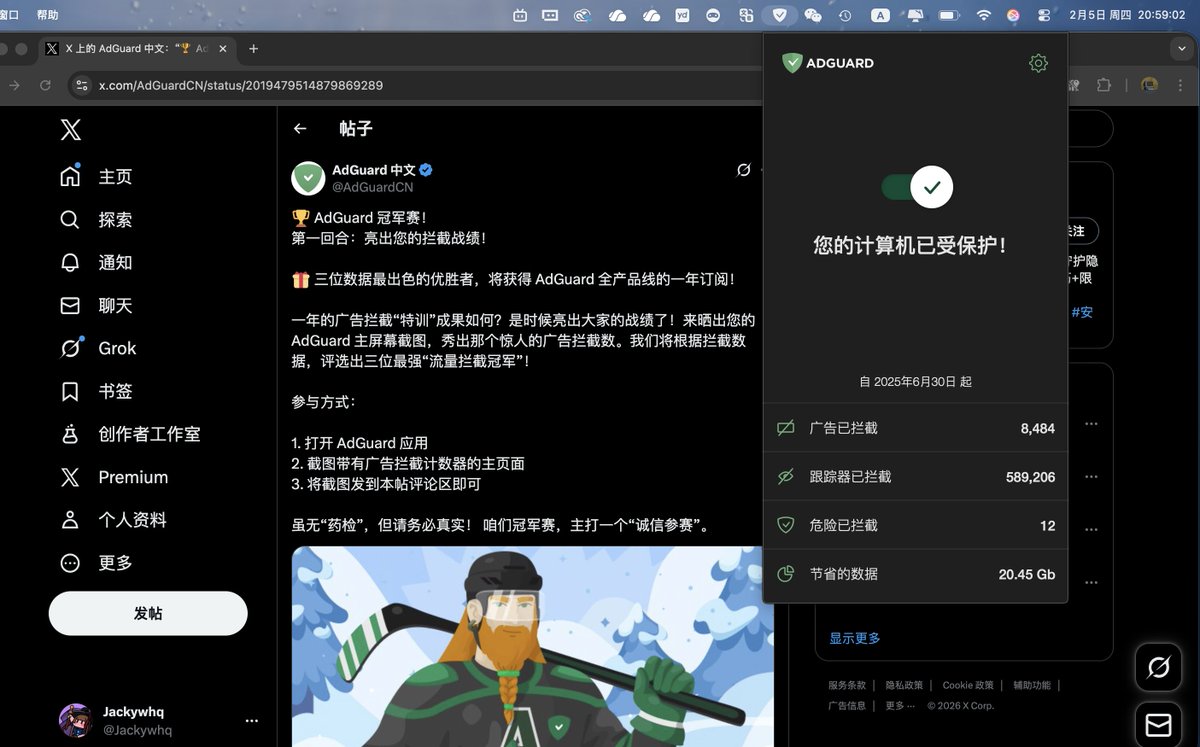This screenshot has width=1200, height=747.
Task: Open a new browser tab
Action: tap(253, 48)
